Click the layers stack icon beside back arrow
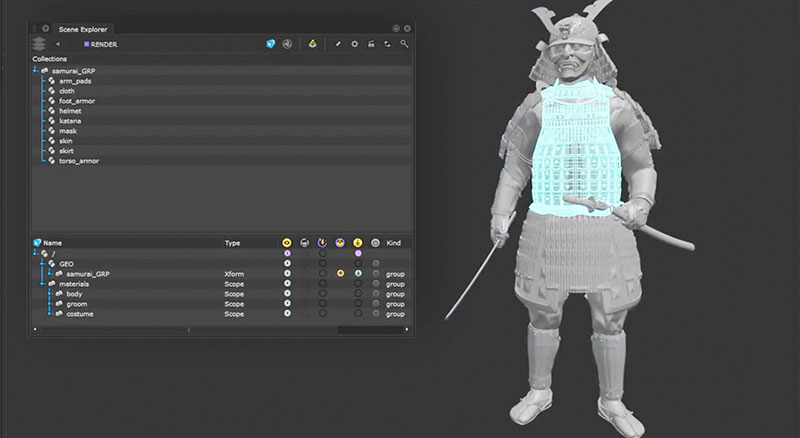Screen dimensions: 800x438 click(39, 44)
